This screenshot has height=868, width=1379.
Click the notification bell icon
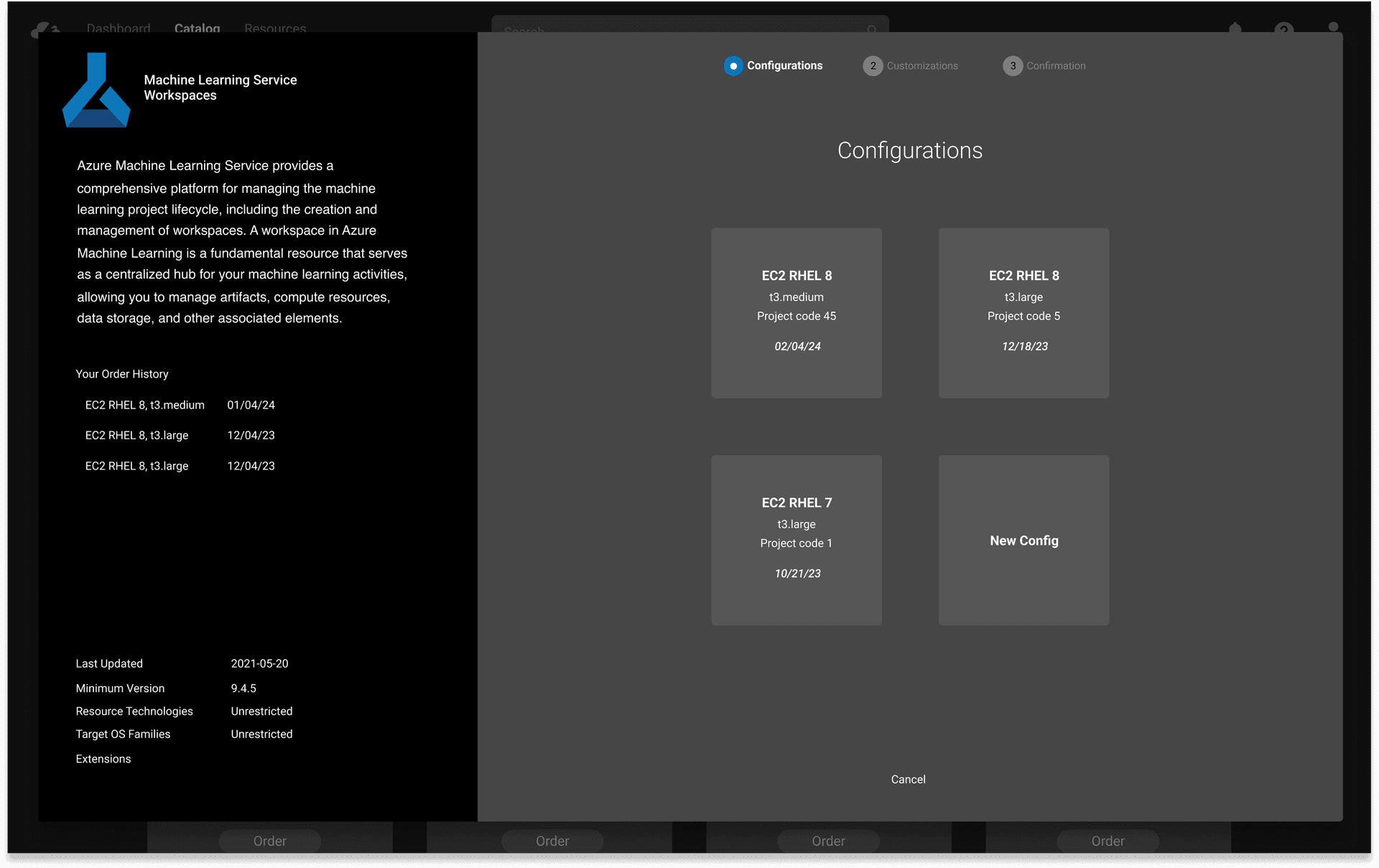1235,30
